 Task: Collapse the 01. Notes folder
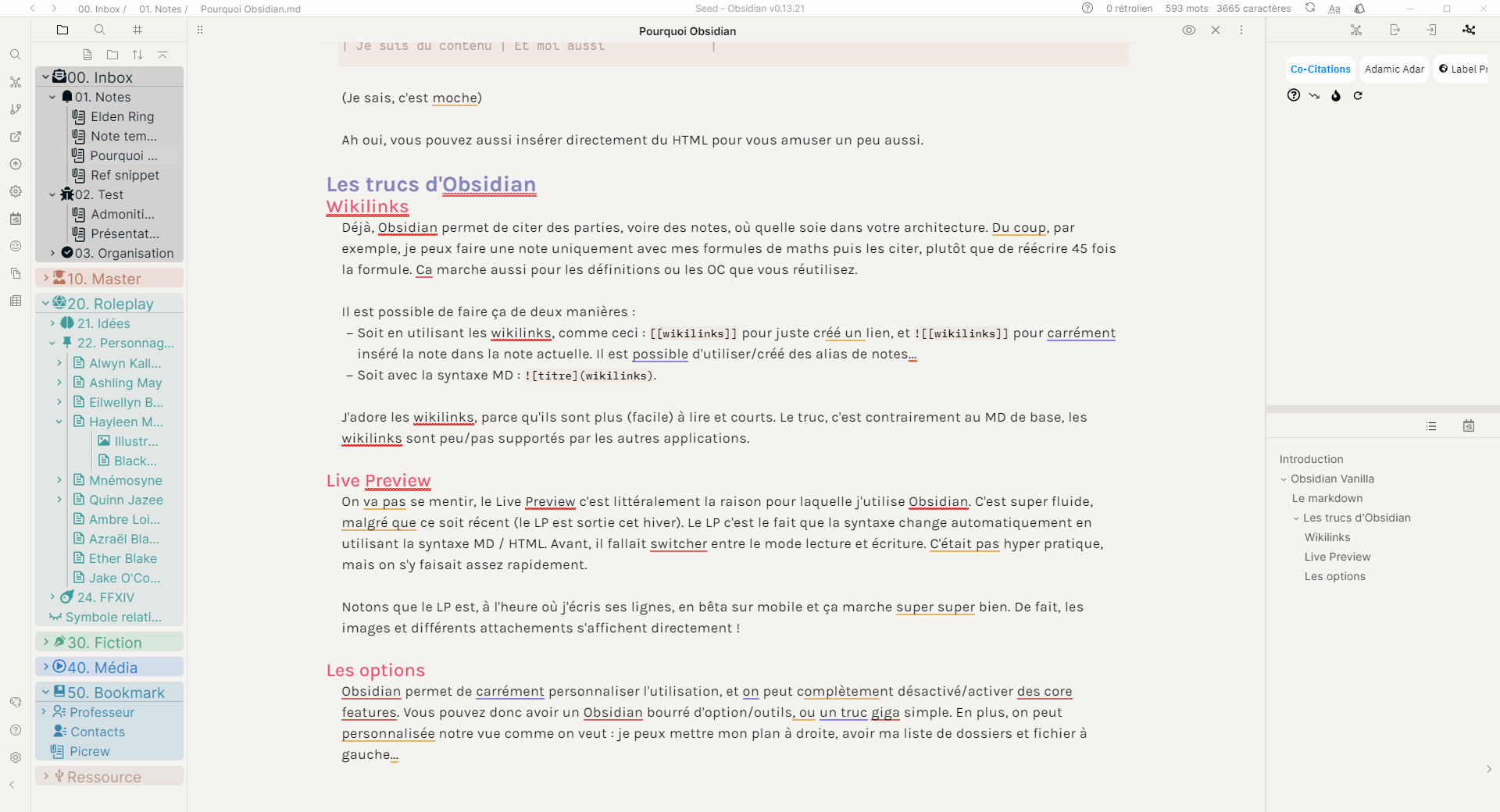(52, 97)
